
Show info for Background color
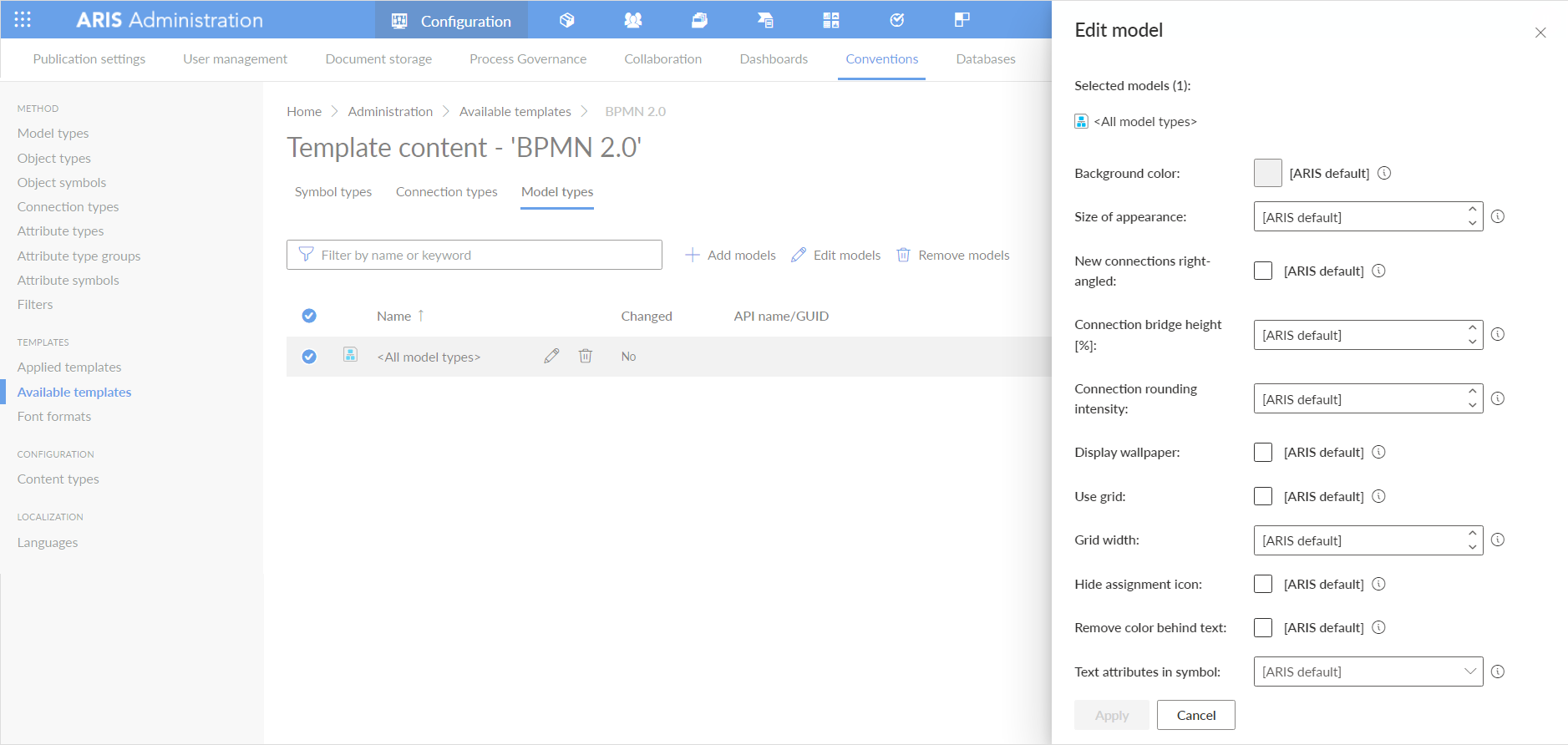pos(1384,173)
